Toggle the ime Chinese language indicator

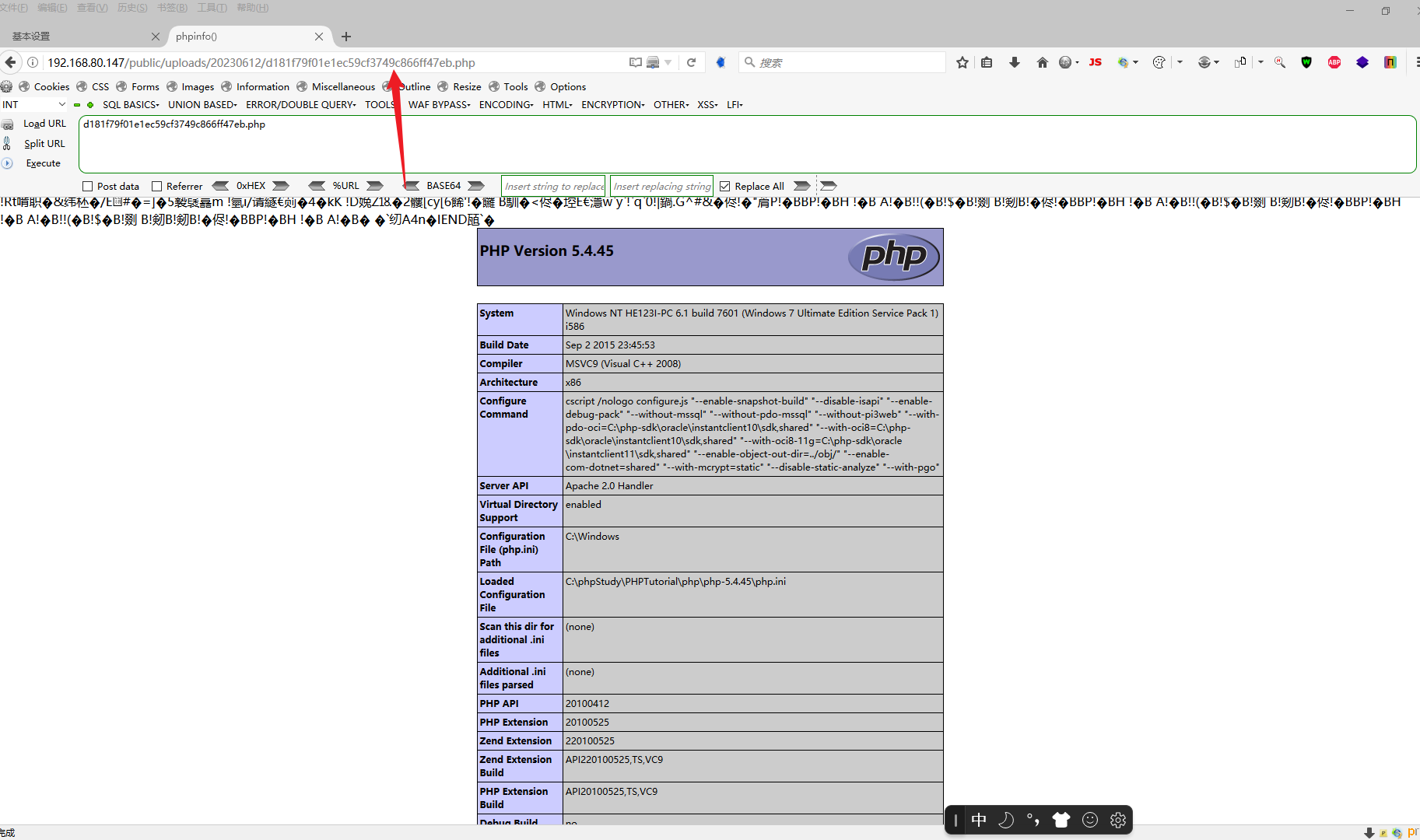(x=979, y=820)
